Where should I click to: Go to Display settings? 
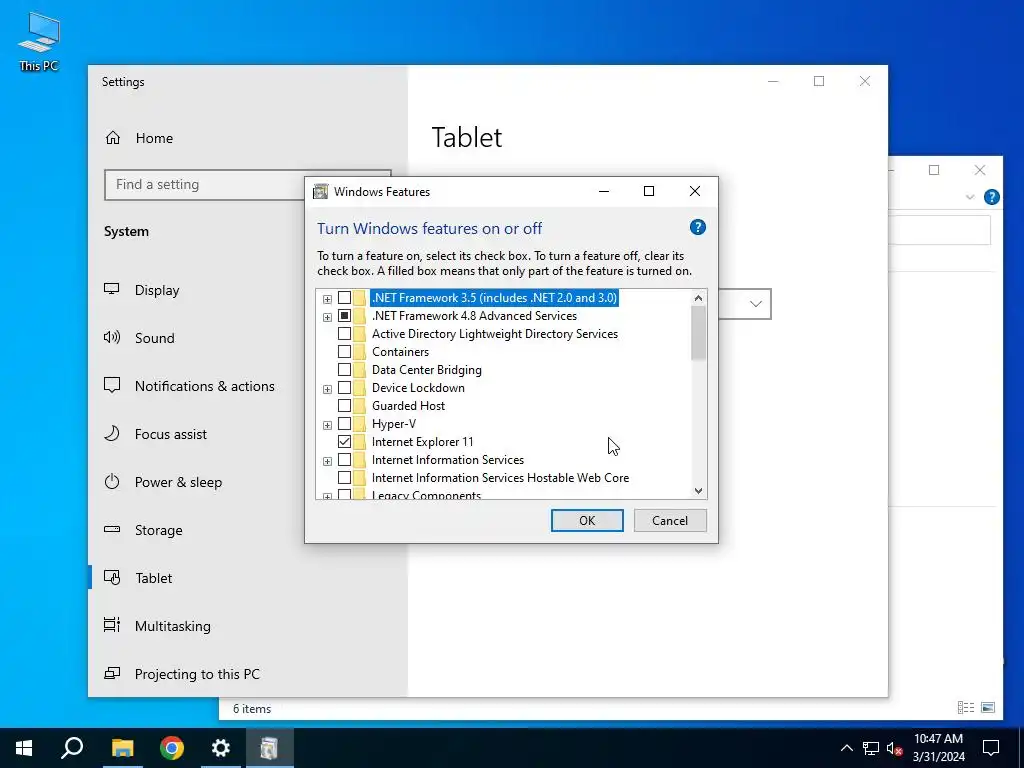[157, 290]
